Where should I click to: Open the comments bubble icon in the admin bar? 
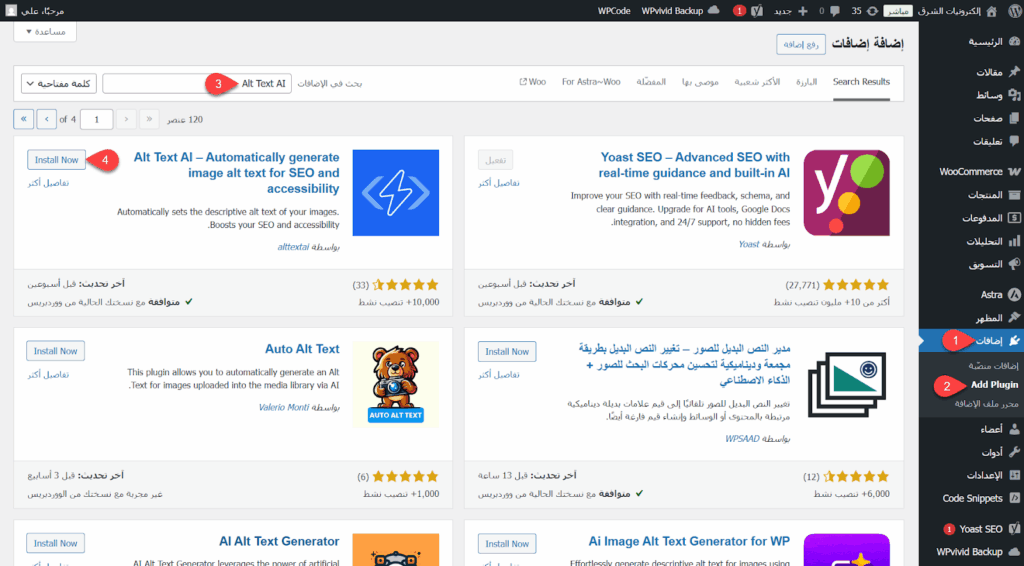(834, 10)
